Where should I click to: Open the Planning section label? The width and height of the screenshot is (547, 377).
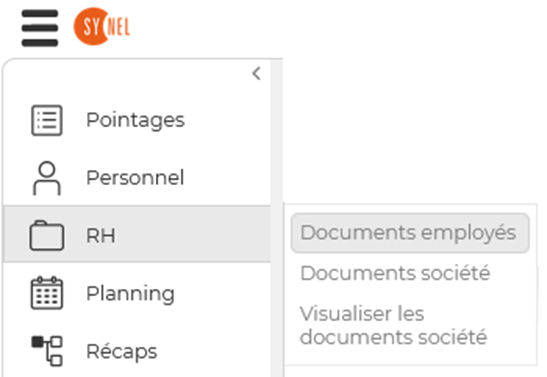coord(130,294)
